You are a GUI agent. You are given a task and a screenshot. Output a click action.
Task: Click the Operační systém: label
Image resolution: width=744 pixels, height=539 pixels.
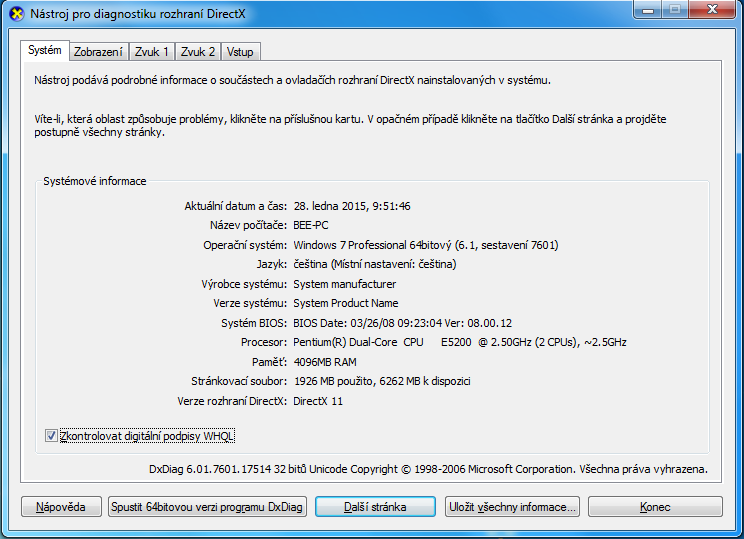(x=245, y=245)
